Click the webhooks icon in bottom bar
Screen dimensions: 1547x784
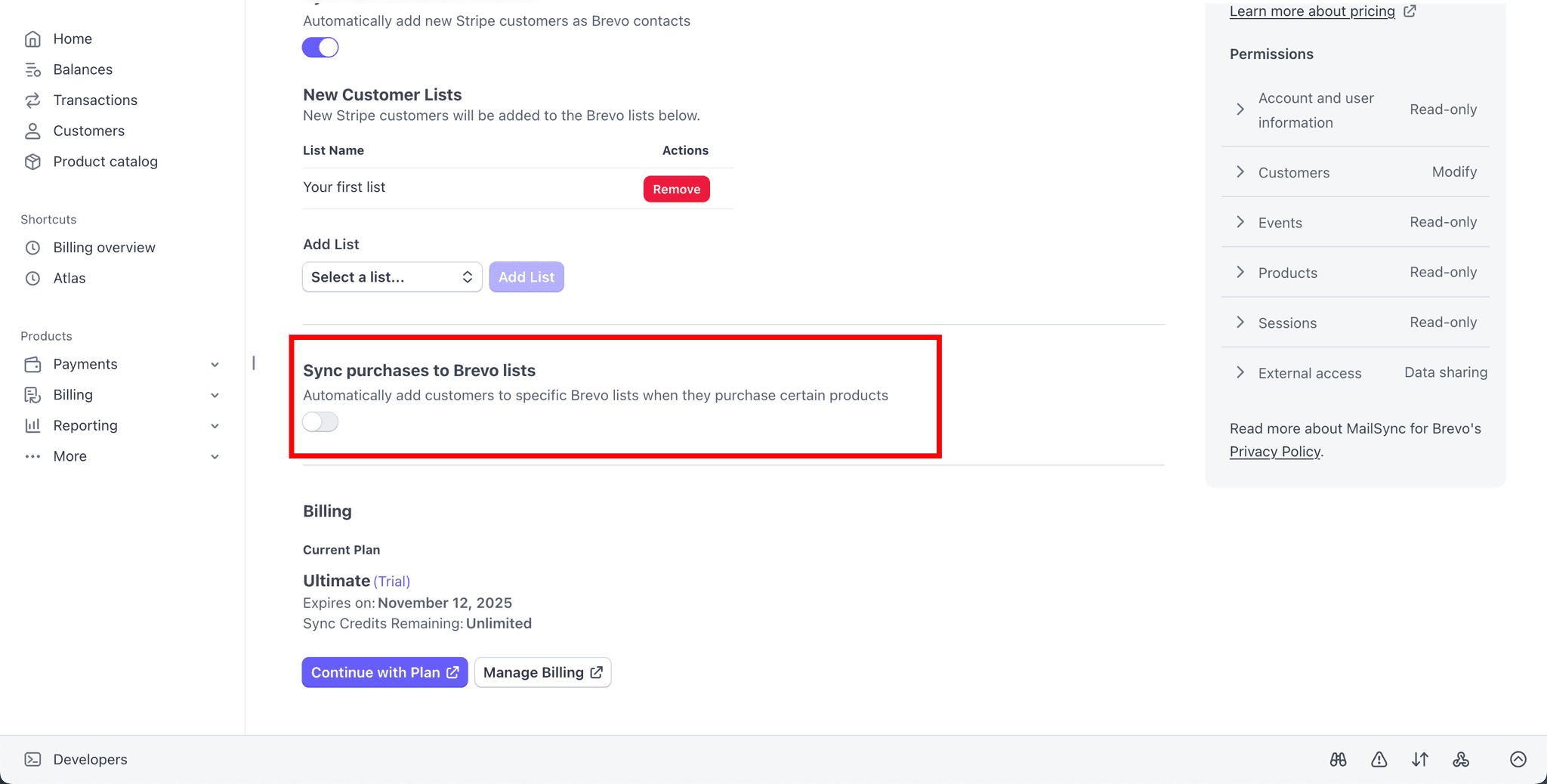click(x=1461, y=759)
